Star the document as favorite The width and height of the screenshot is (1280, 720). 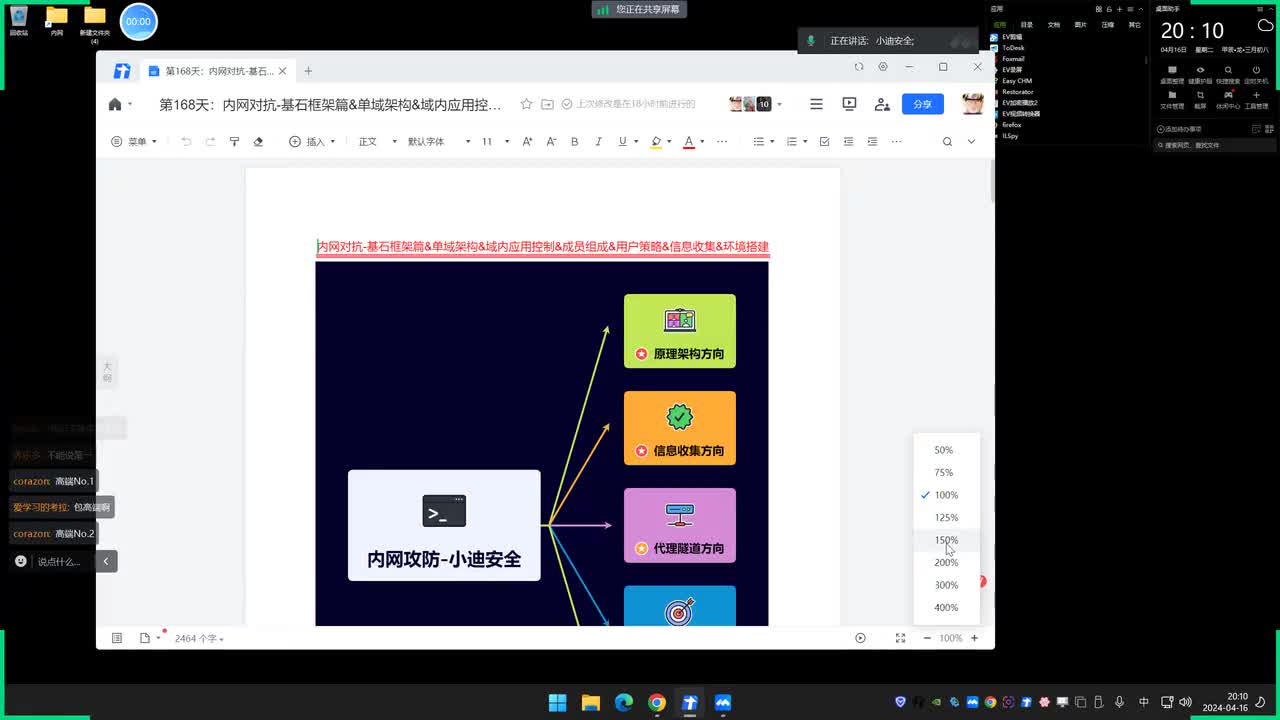(x=526, y=104)
